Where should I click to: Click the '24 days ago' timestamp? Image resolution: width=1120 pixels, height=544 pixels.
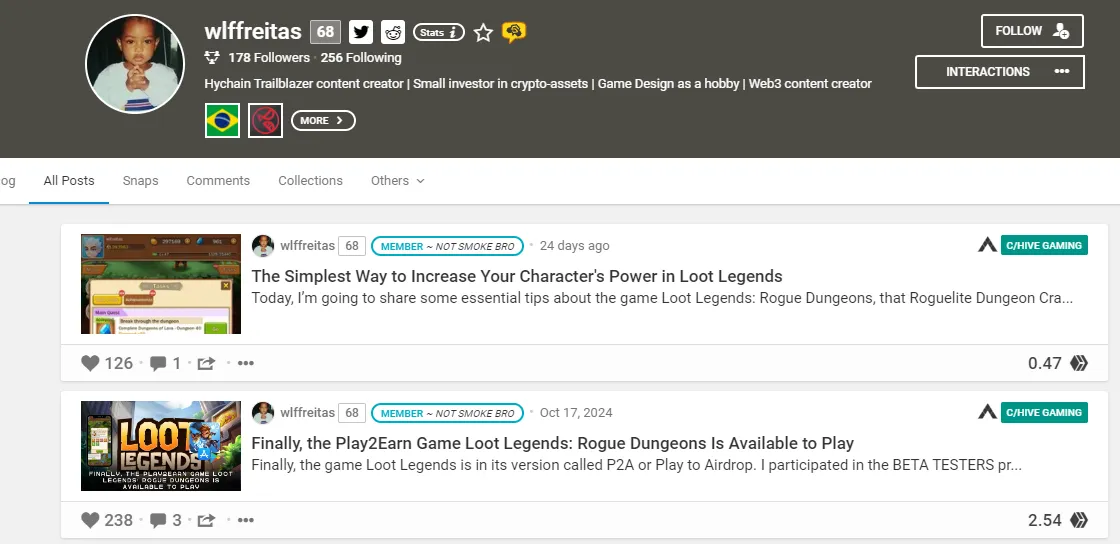click(x=574, y=246)
